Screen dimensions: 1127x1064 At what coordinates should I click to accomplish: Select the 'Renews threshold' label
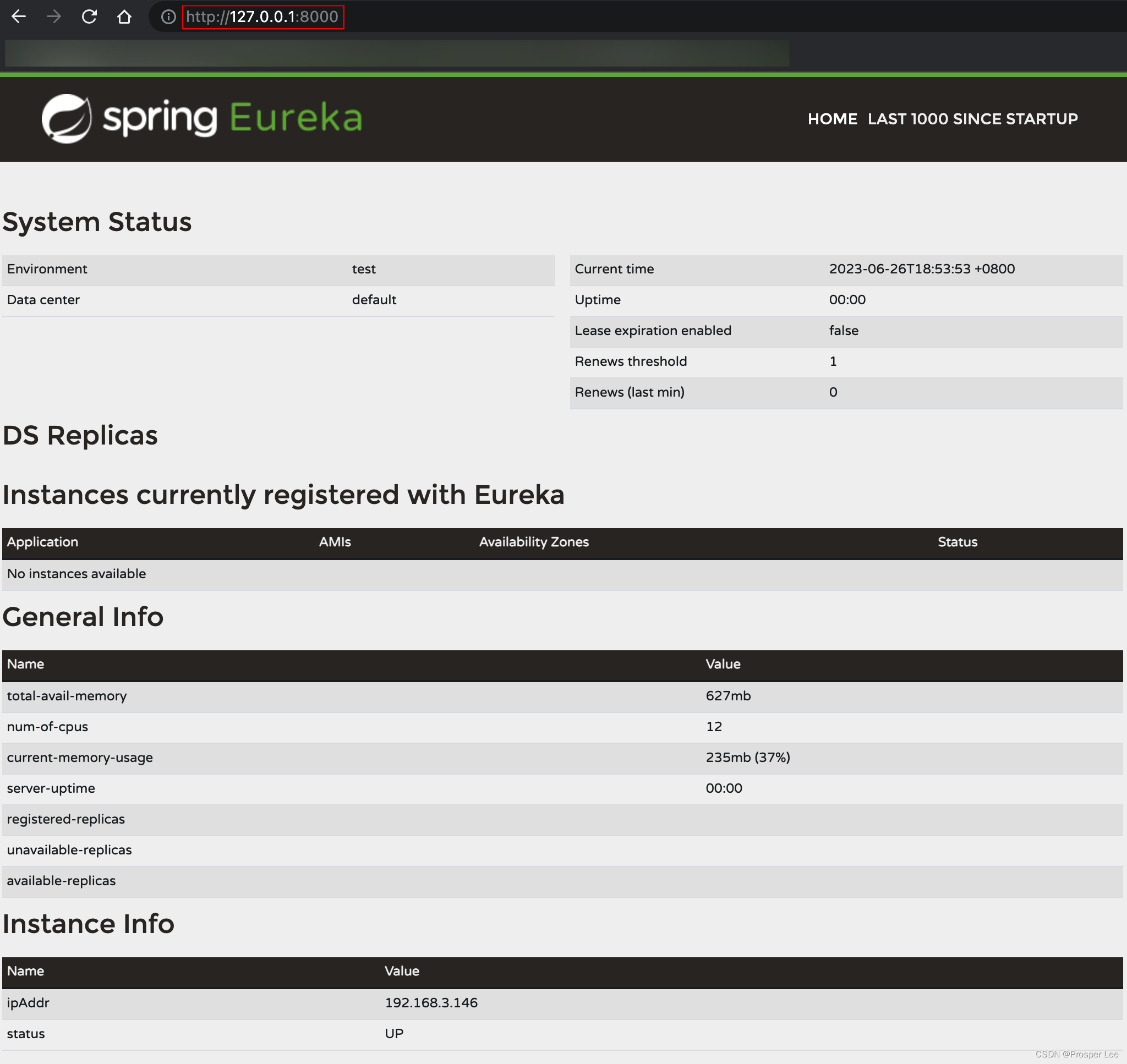click(631, 361)
